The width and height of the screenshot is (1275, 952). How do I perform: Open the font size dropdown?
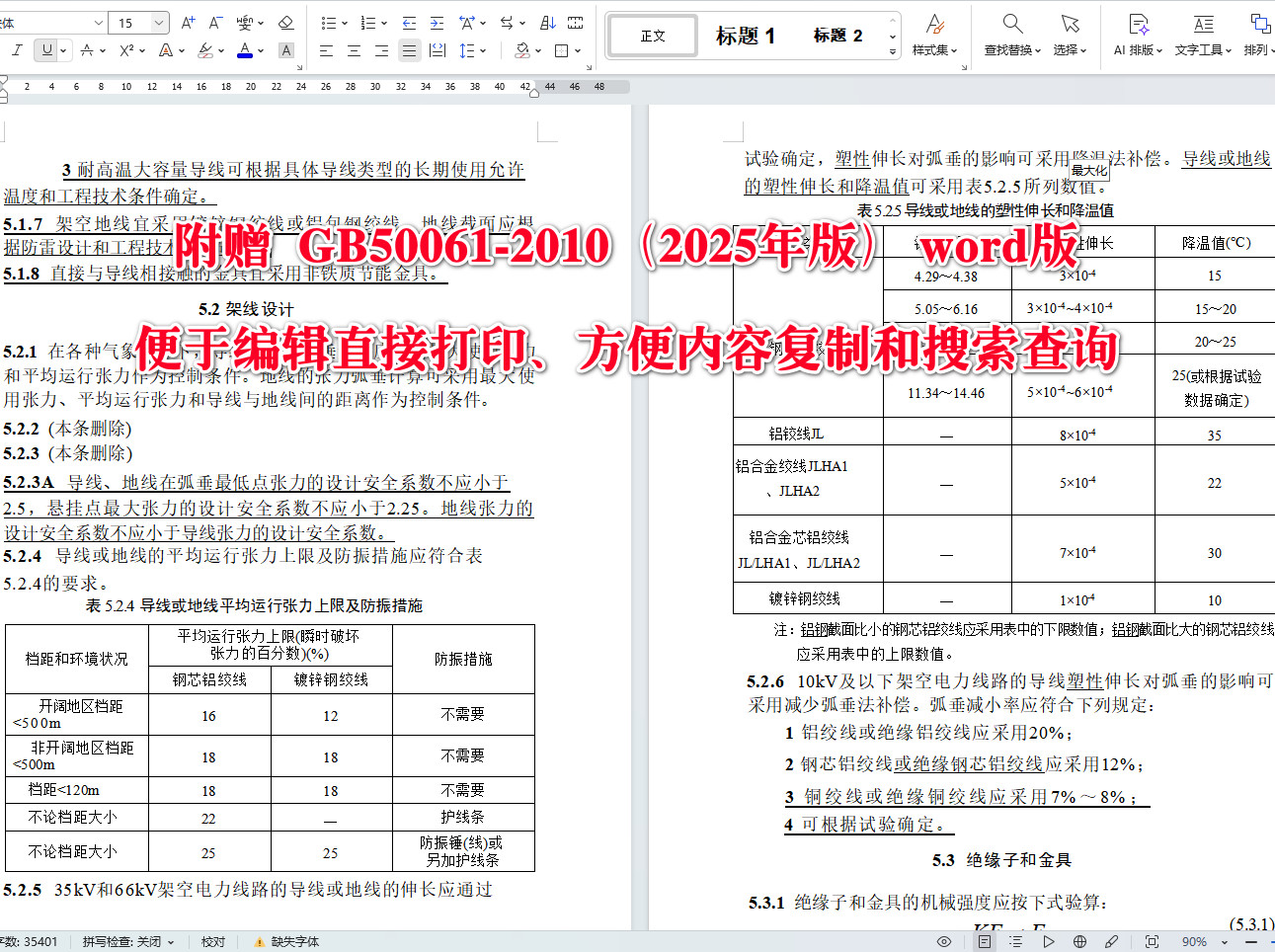pos(159,23)
